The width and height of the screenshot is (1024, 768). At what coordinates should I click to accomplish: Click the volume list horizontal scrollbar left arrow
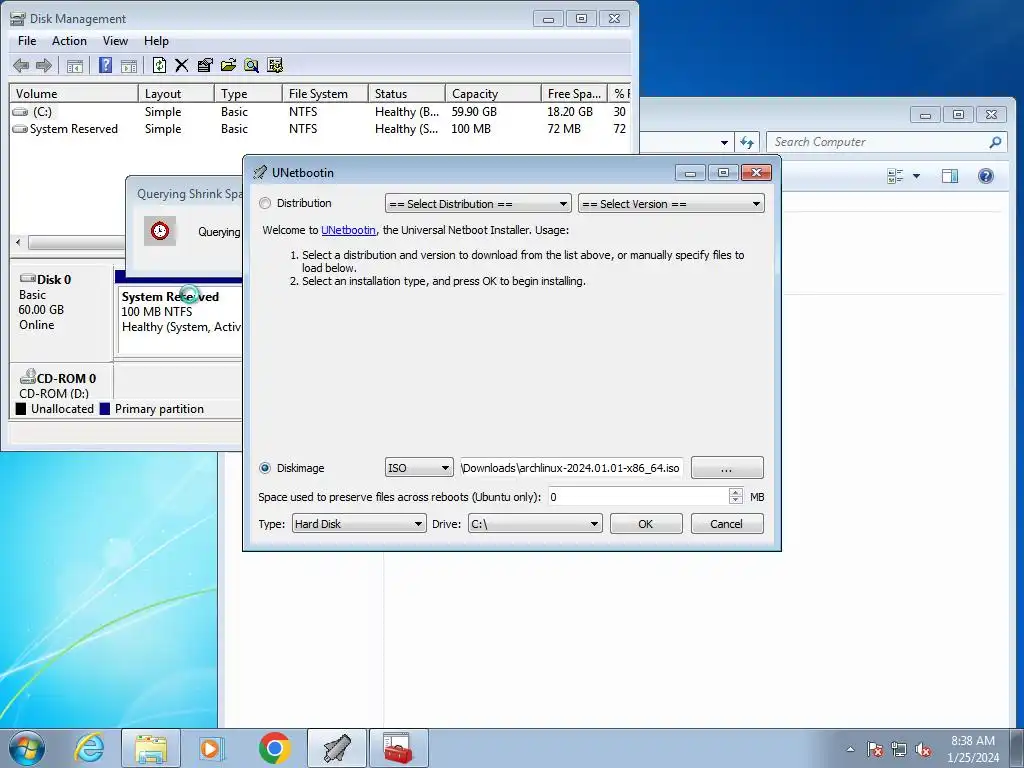point(18,242)
